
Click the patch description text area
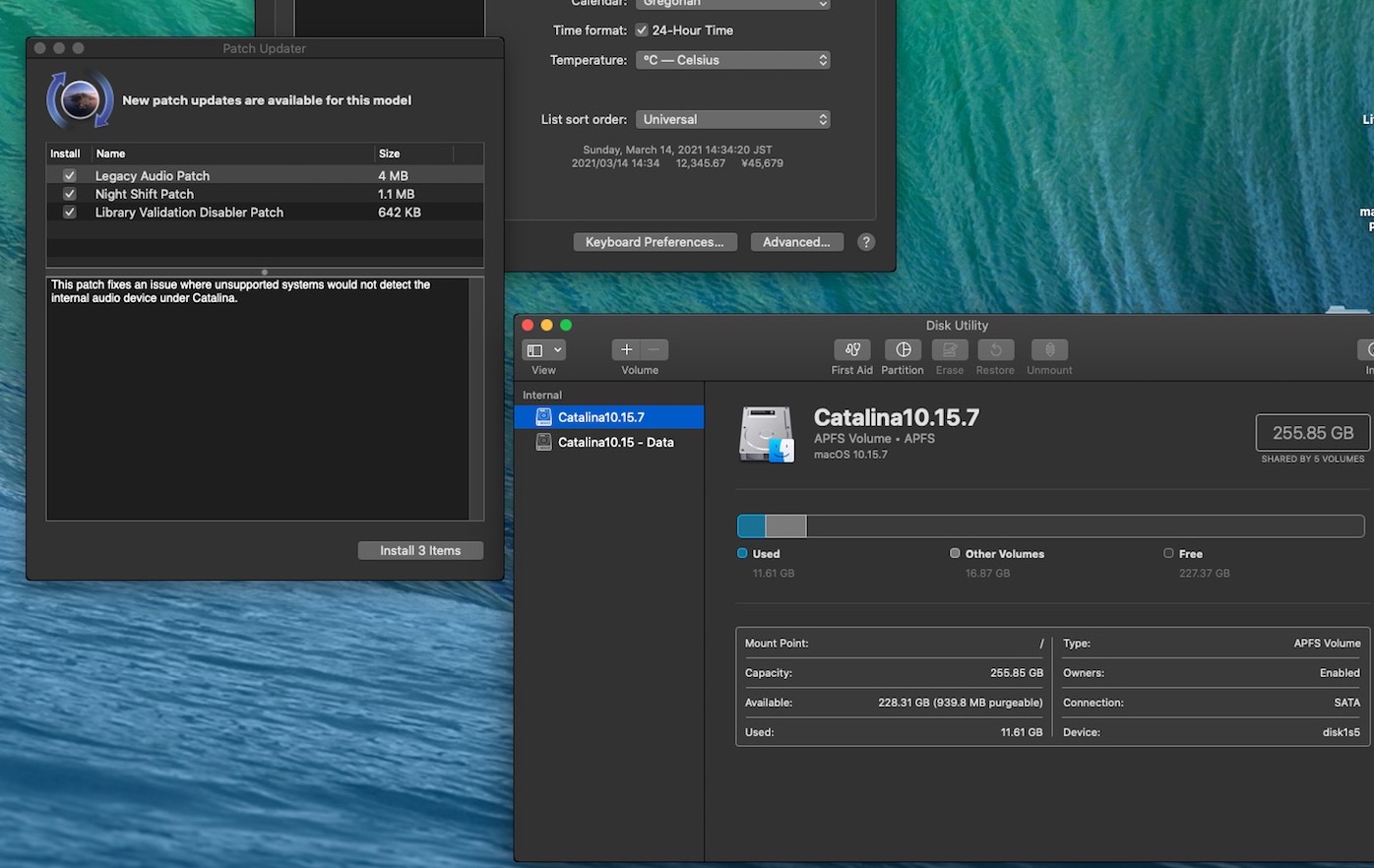(258, 399)
